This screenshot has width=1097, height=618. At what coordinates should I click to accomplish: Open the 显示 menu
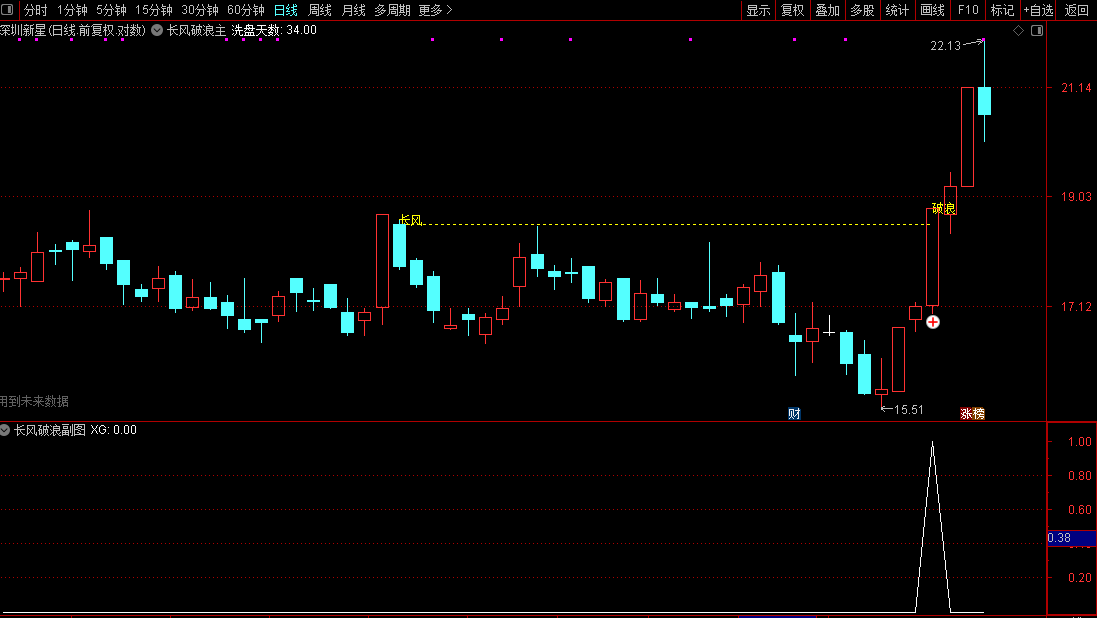(x=758, y=10)
